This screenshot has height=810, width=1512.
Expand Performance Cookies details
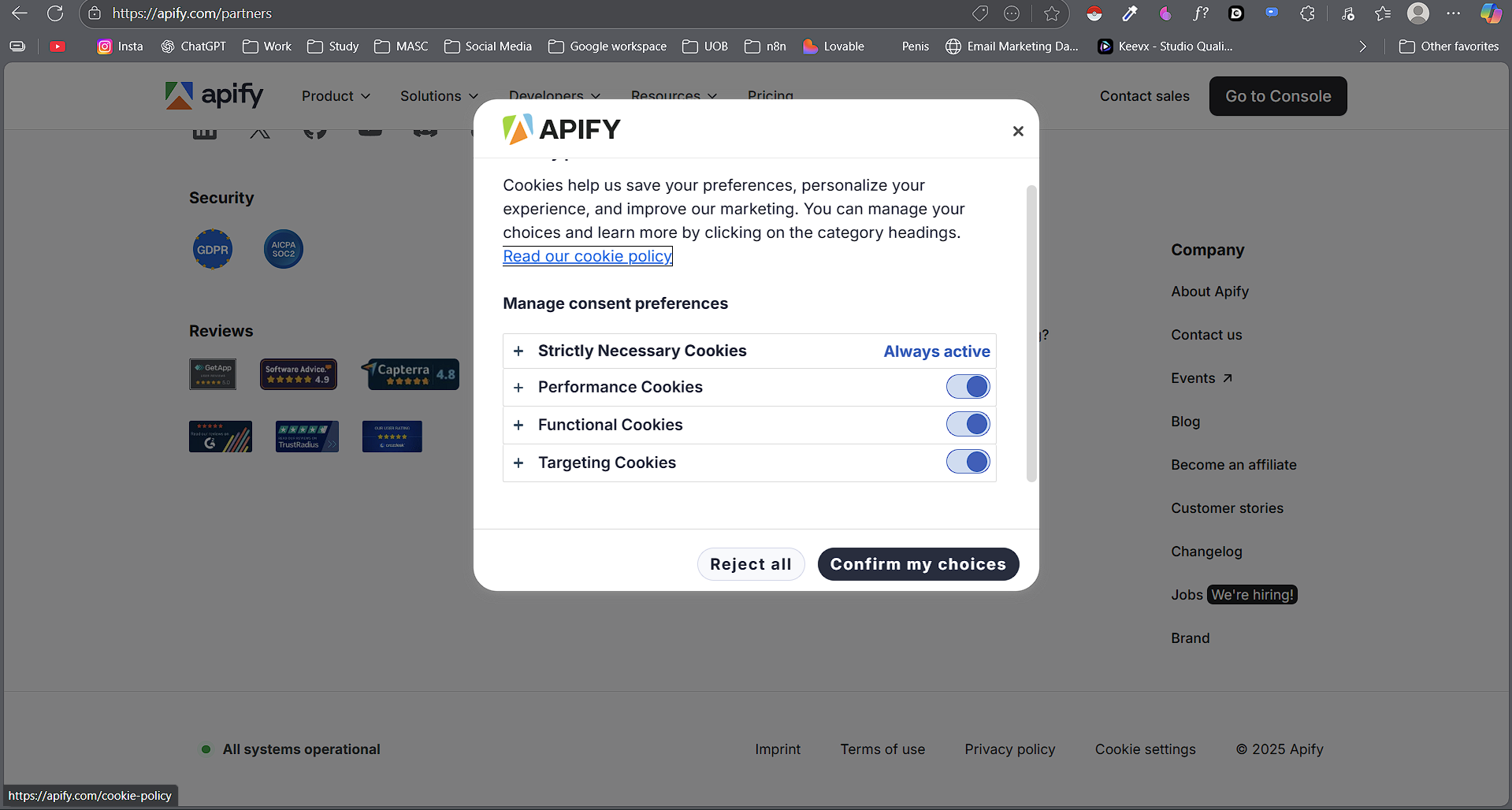pyautogui.click(x=518, y=388)
